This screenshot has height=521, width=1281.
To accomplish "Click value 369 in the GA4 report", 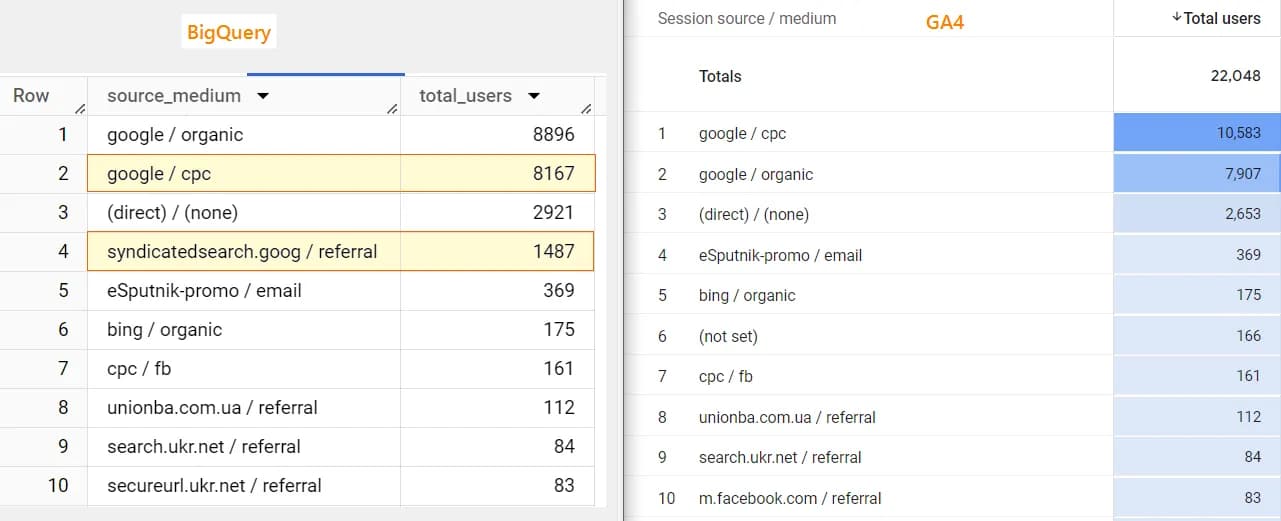I will coord(1249,255).
